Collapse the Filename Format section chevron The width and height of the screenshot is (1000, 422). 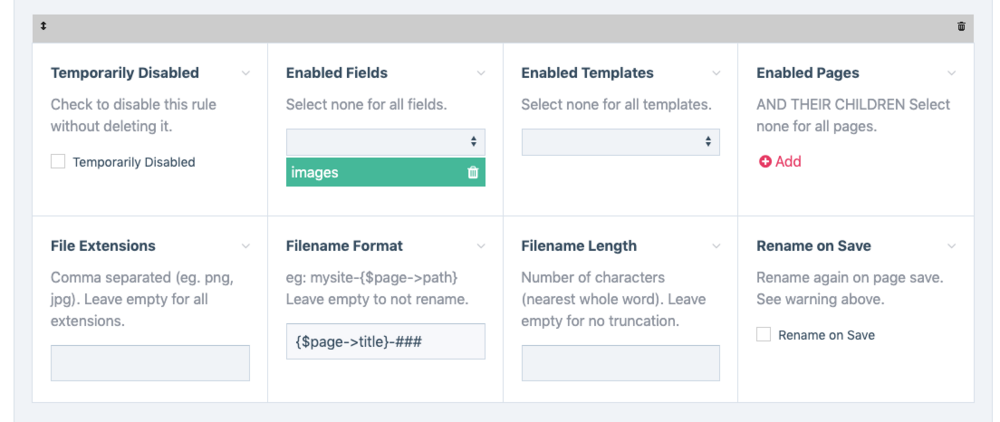coord(481,246)
